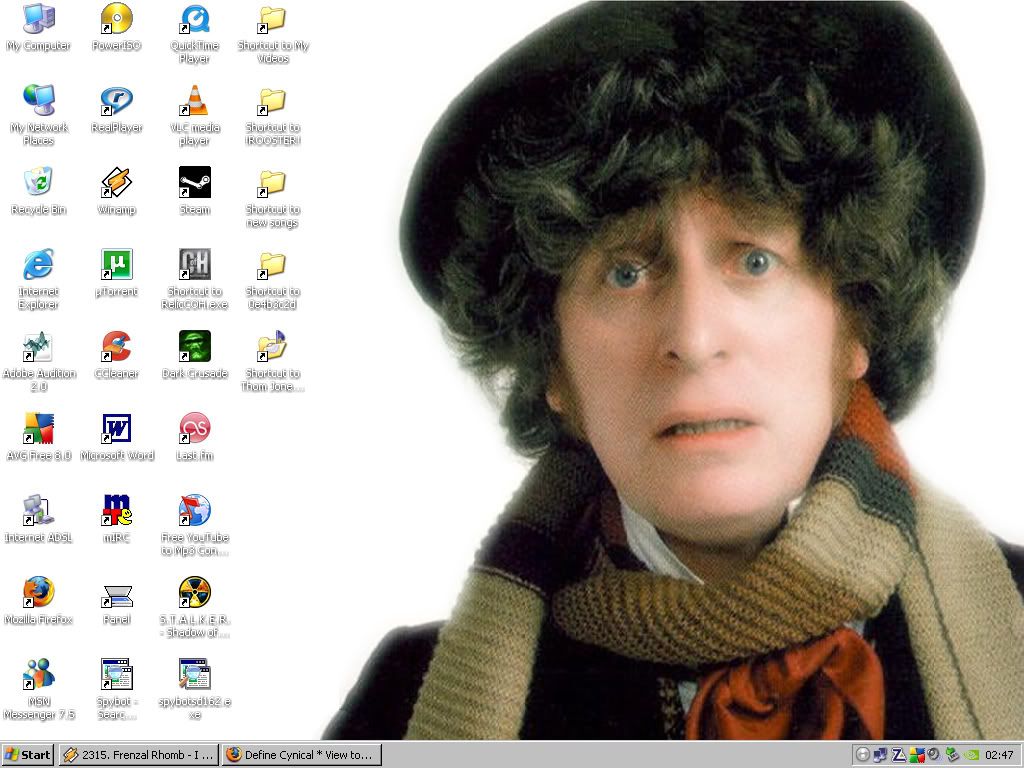The width and height of the screenshot is (1024, 768).
Task: Click the Safely Remove Hardware tray icon
Action: pos(952,754)
